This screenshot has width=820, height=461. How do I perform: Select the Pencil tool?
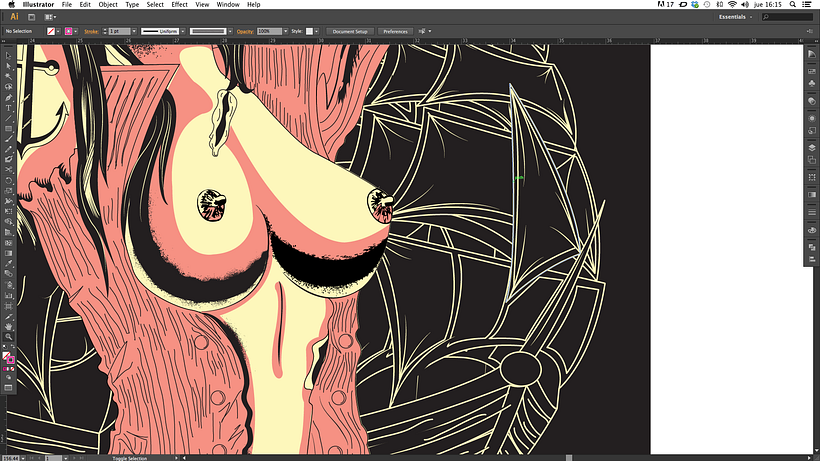[x=8, y=149]
